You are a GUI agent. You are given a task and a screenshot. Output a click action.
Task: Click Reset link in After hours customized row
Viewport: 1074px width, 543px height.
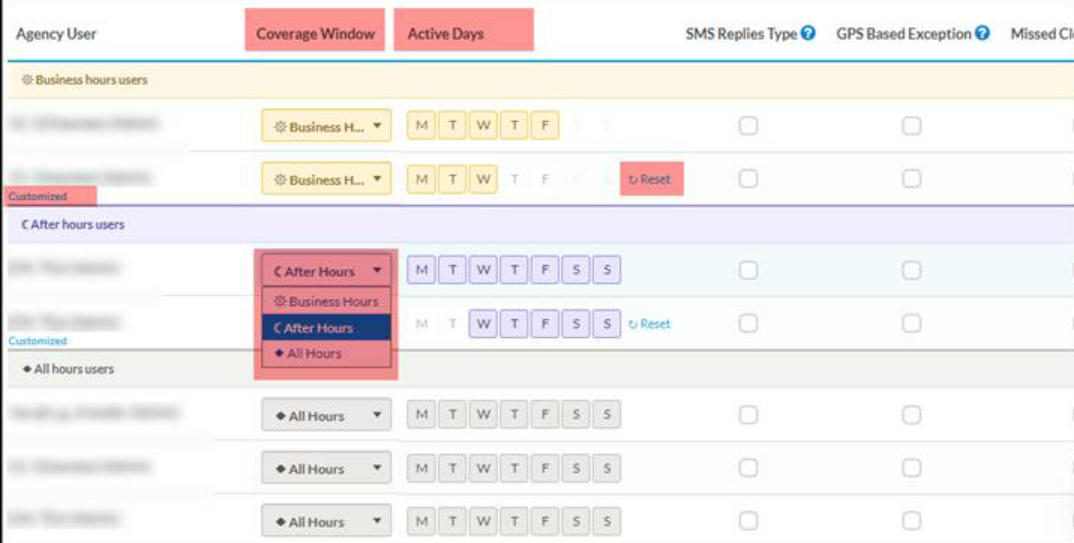tap(649, 324)
